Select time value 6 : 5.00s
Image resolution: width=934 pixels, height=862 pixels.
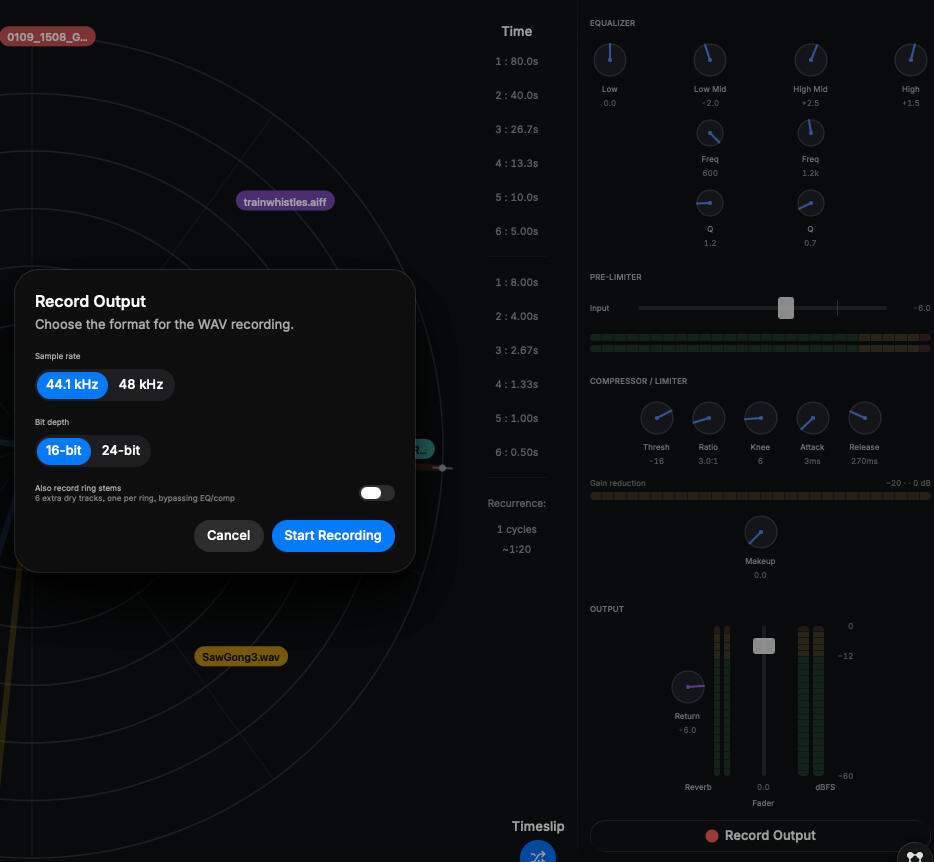(x=517, y=231)
